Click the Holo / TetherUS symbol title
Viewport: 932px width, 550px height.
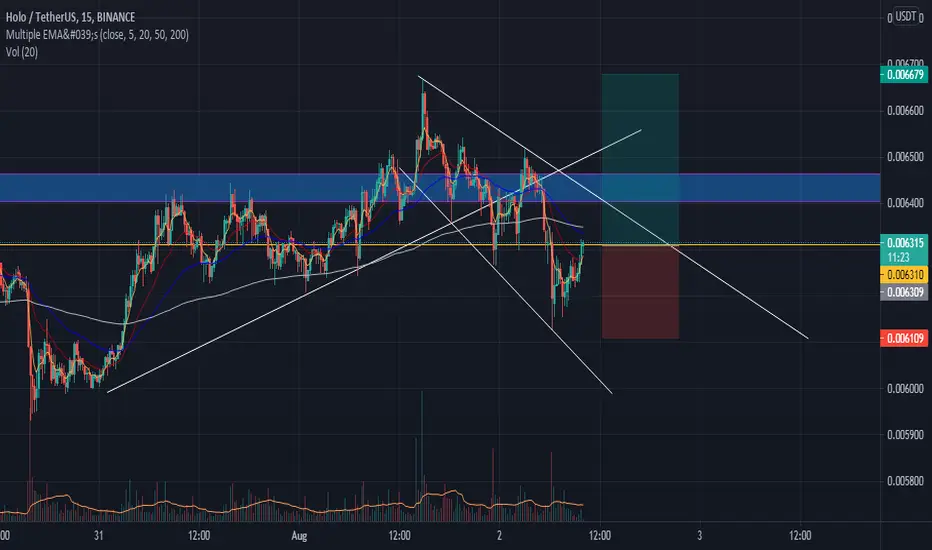click(70, 17)
